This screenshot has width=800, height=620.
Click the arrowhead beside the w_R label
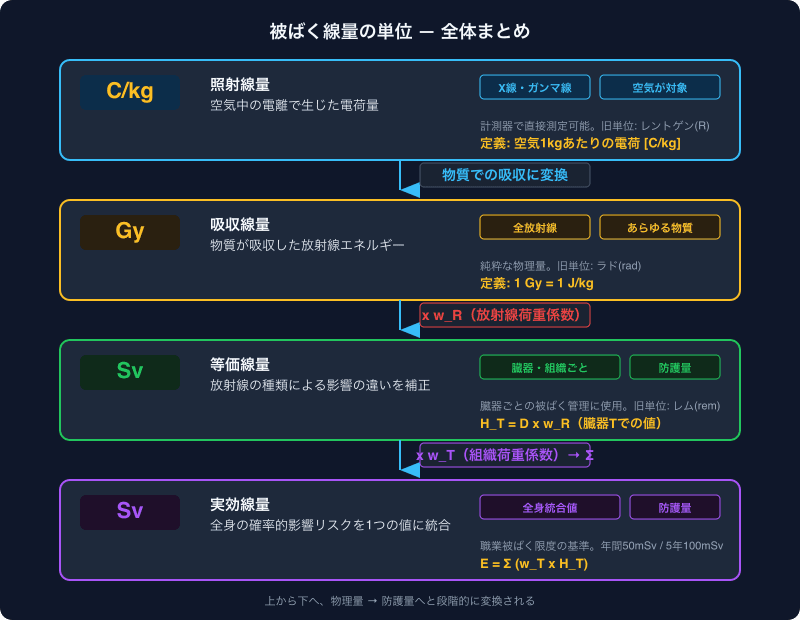(410, 330)
